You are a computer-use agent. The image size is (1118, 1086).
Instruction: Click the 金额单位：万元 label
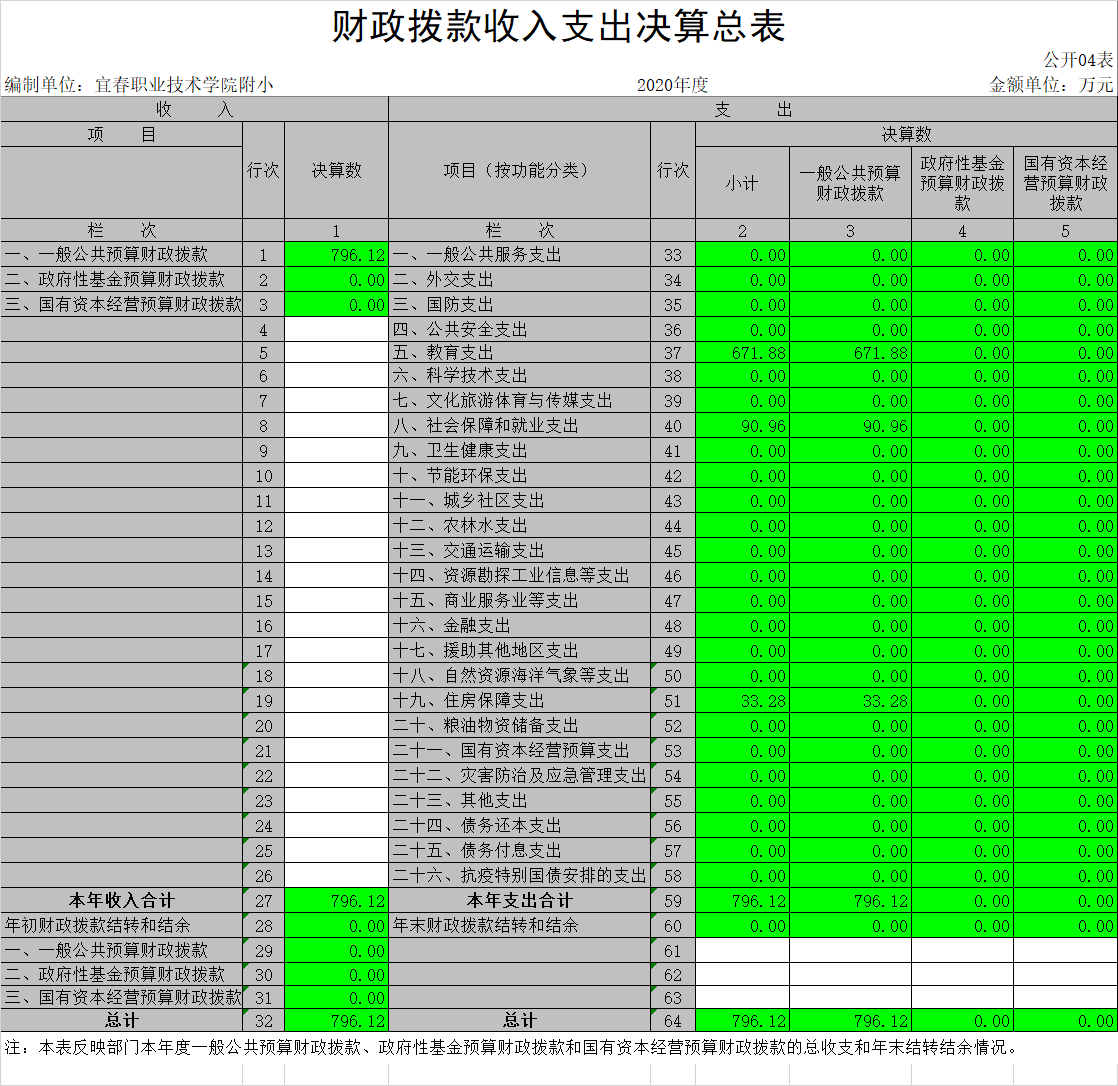(1051, 85)
